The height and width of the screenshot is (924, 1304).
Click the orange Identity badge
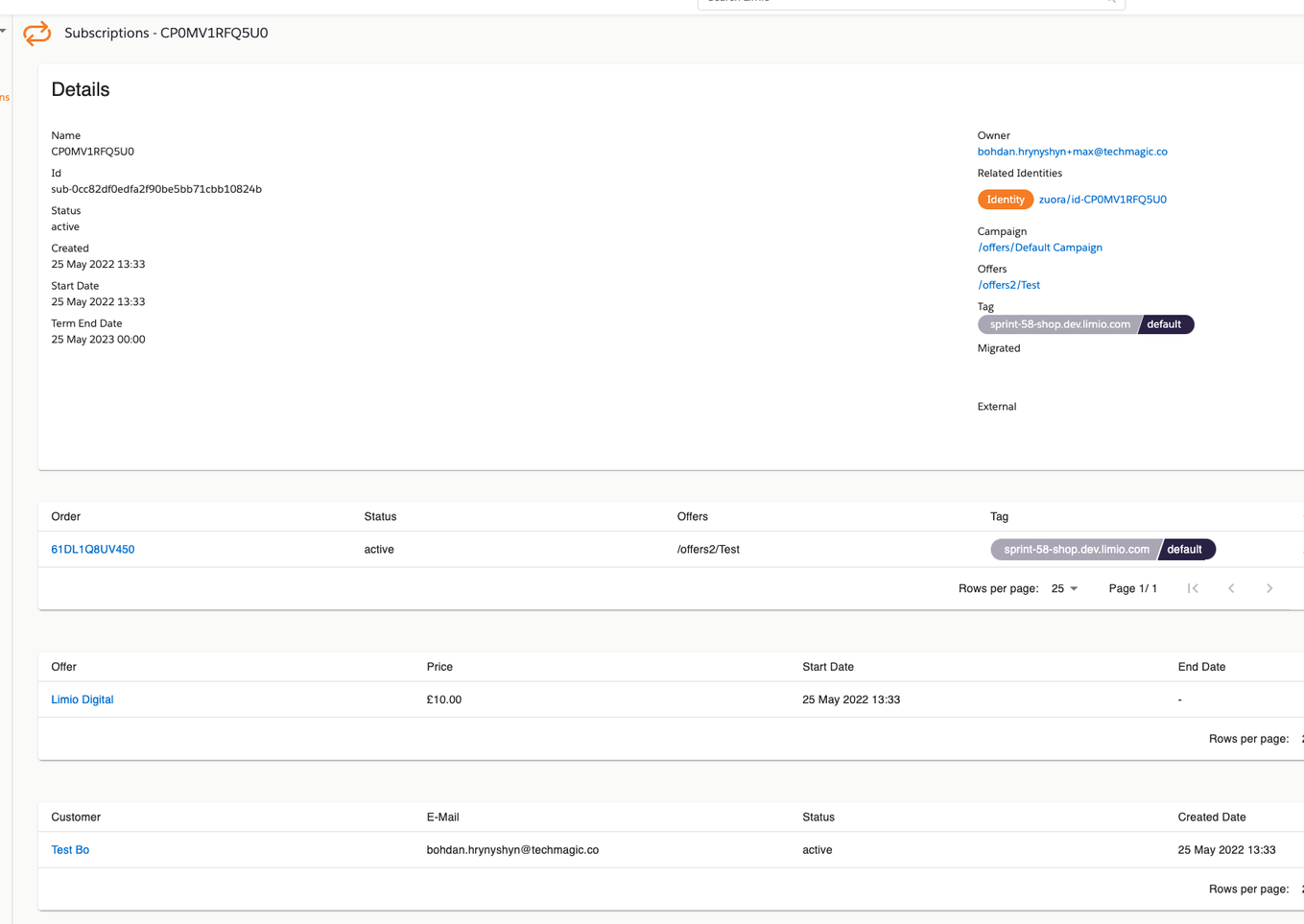pos(1005,200)
